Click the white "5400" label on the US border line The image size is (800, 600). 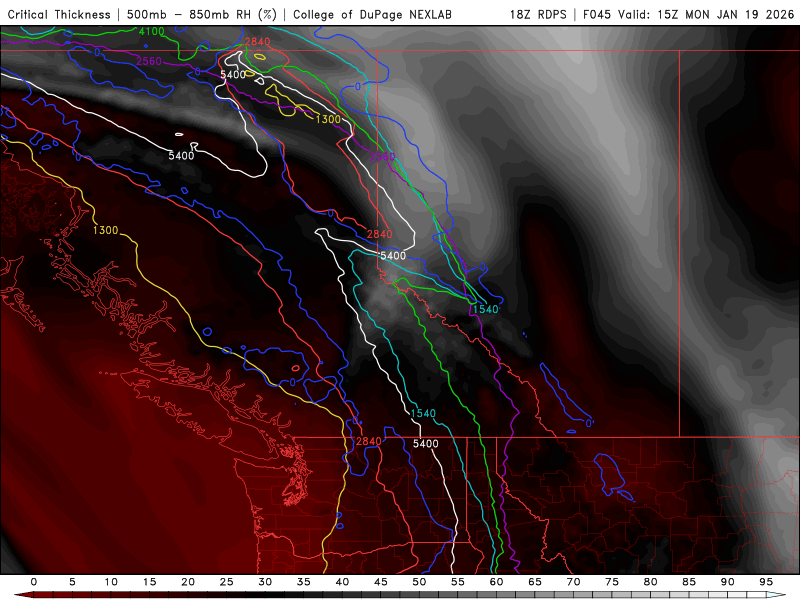tap(426, 444)
